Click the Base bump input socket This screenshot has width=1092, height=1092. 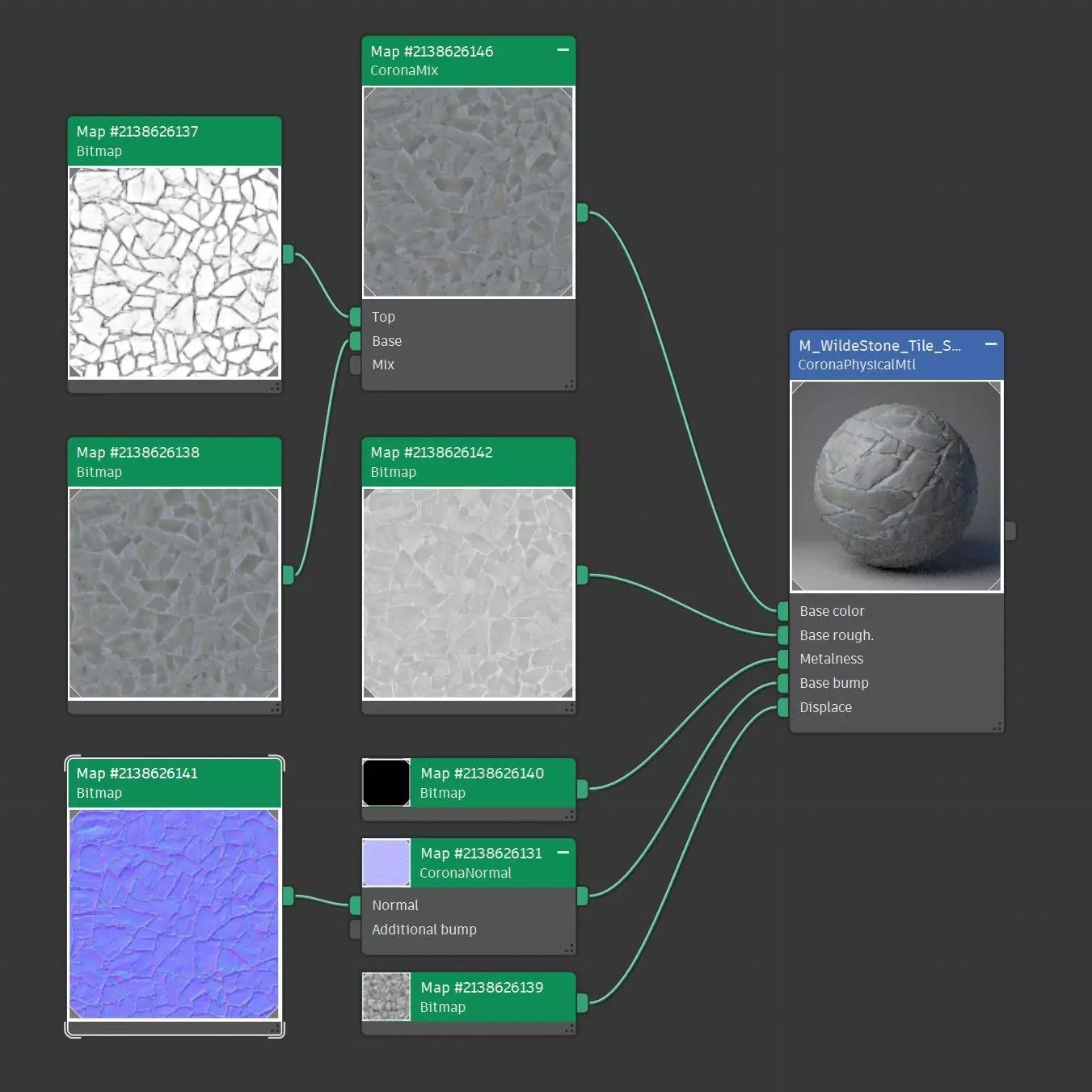point(782,683)
